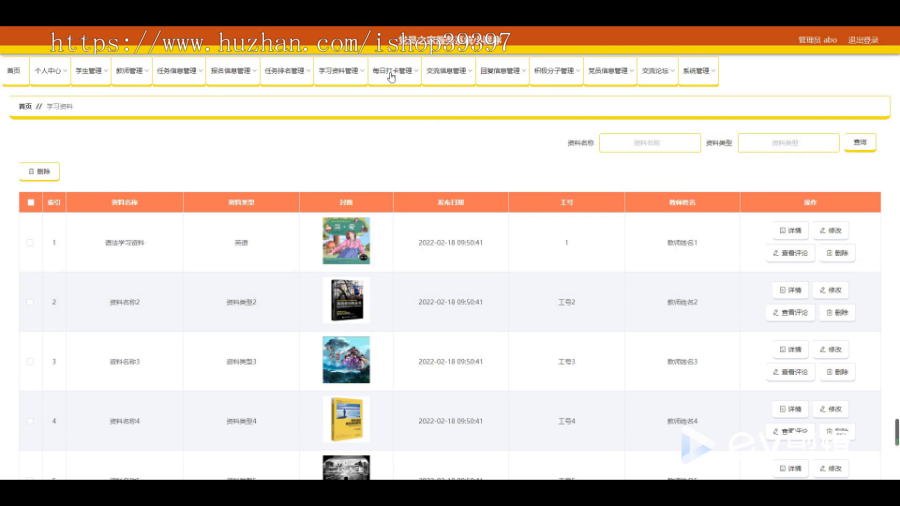Screen dimensions: 900x506
Task: Click 详情 for row 资料名称2
Action: (790, 290)
